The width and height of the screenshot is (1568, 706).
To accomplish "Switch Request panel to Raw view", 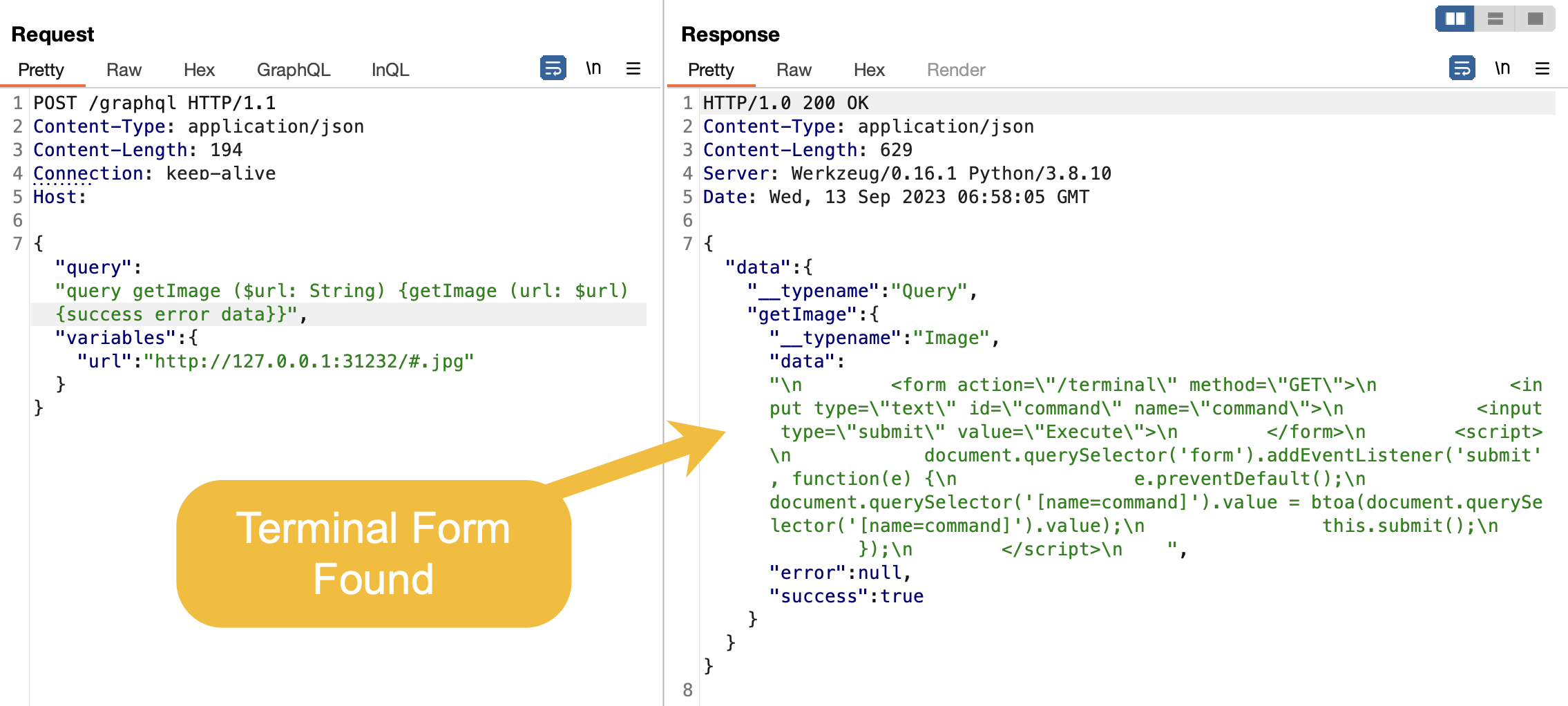I will (x=124, y=69).
